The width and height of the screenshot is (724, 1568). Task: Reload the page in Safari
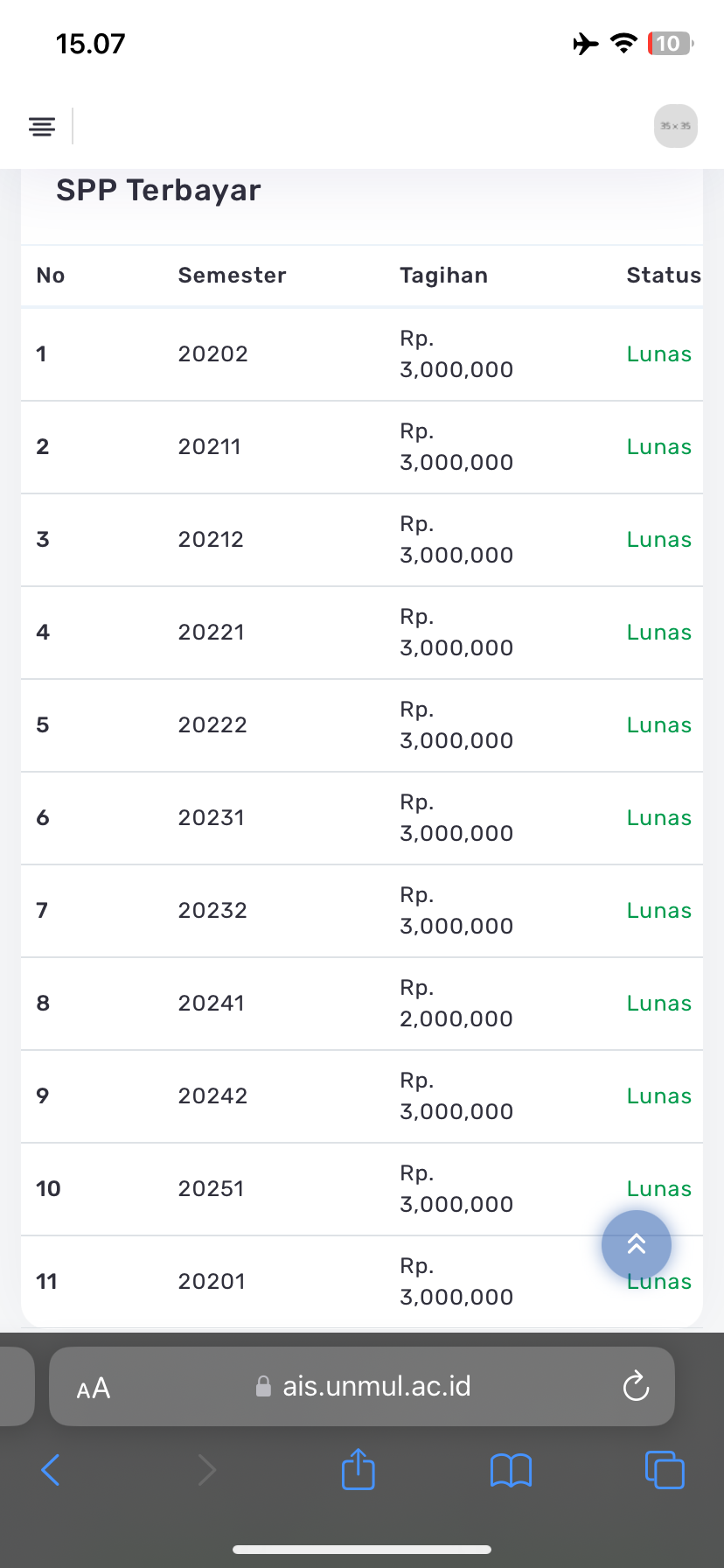pos(636,1386)
